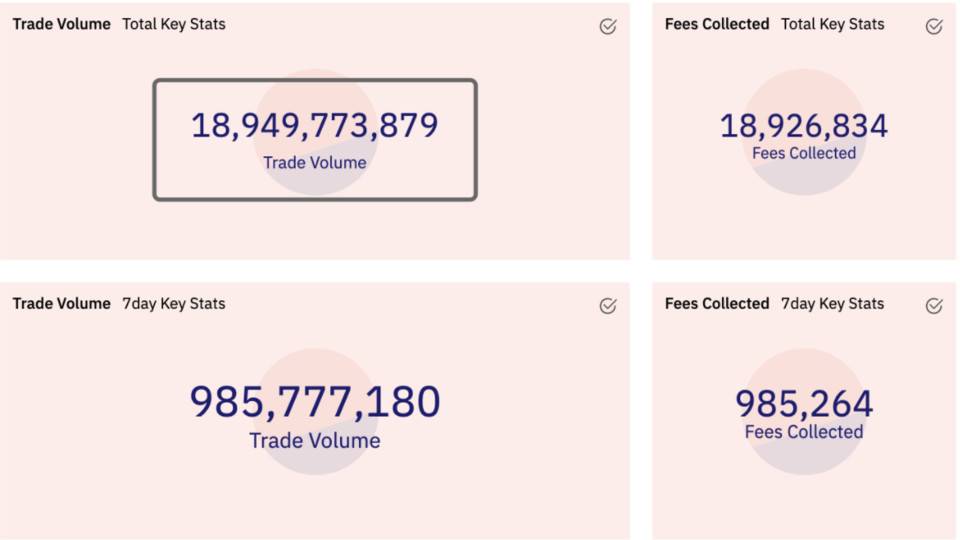Select the 18,949,773,879 total trade volume number
The height and width of the screenshot is (540, 960).
point(315,126)
